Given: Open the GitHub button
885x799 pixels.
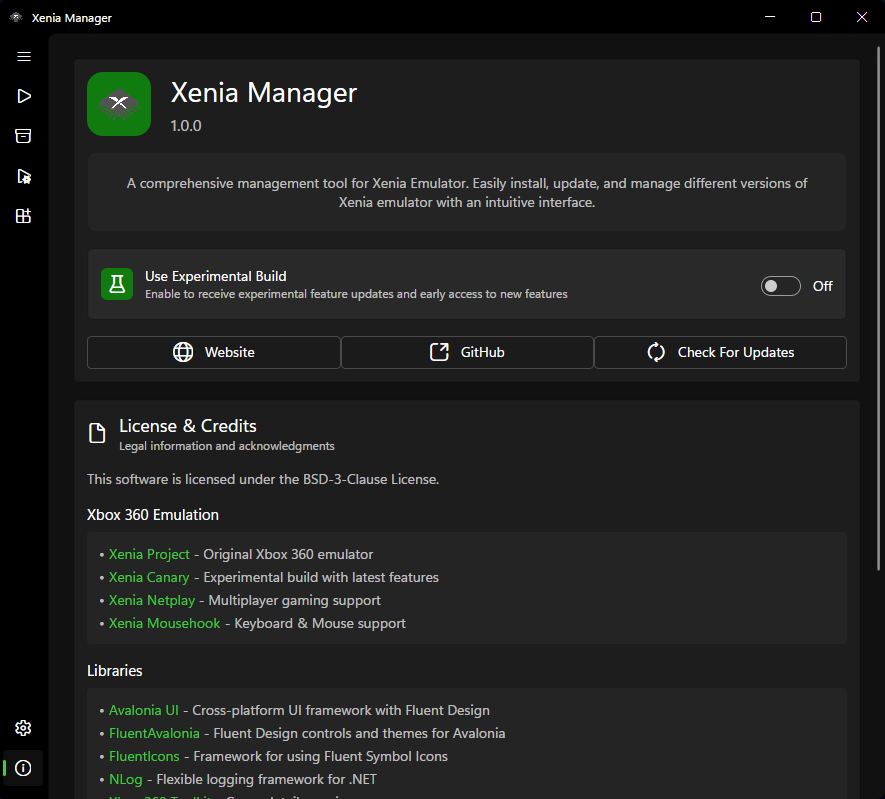Looking at the screenshot, I should click(467, 352).
